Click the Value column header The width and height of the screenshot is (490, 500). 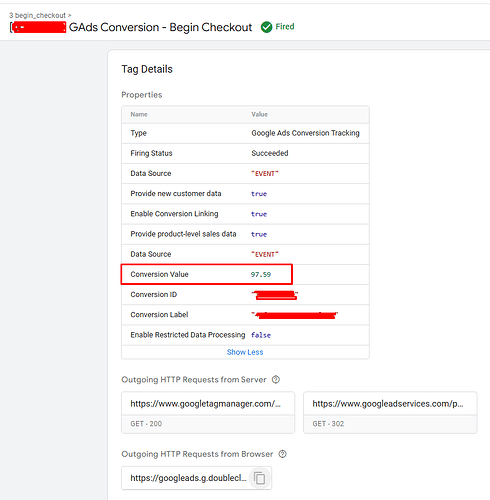point(259,114)
